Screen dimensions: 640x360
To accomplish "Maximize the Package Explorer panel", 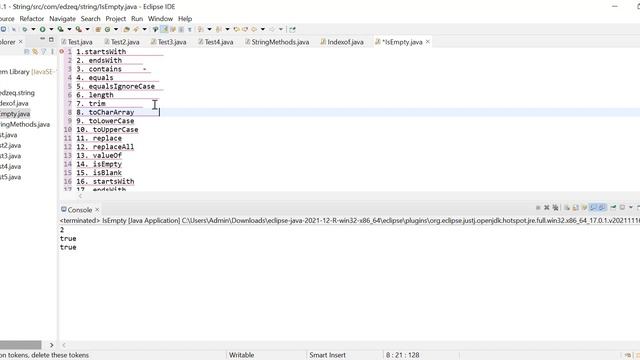I will 51,40.
